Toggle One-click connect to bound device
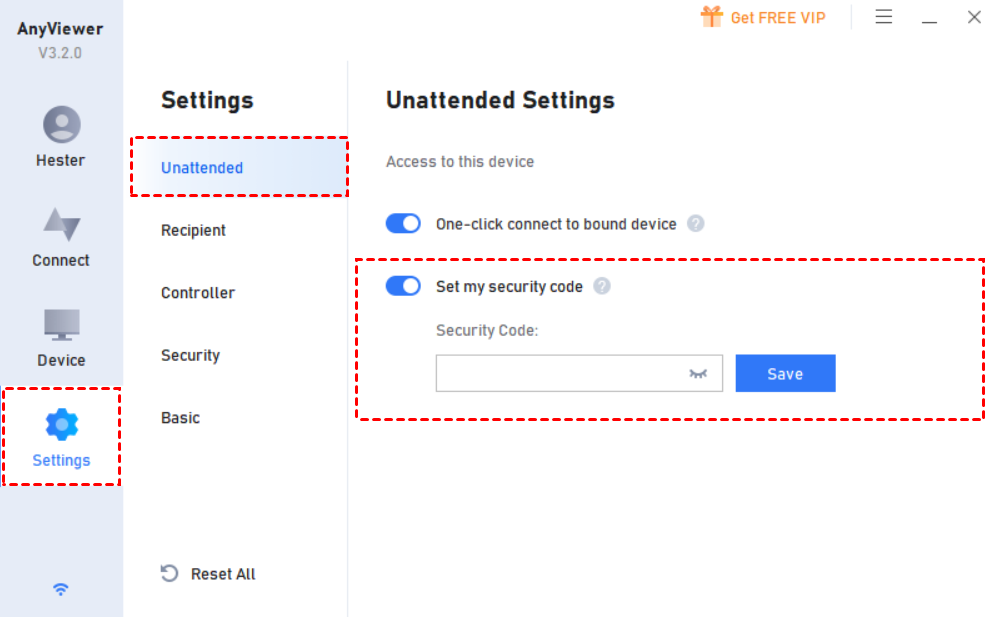Viewport: 990px width, 617px height. (x=403, y=224)
